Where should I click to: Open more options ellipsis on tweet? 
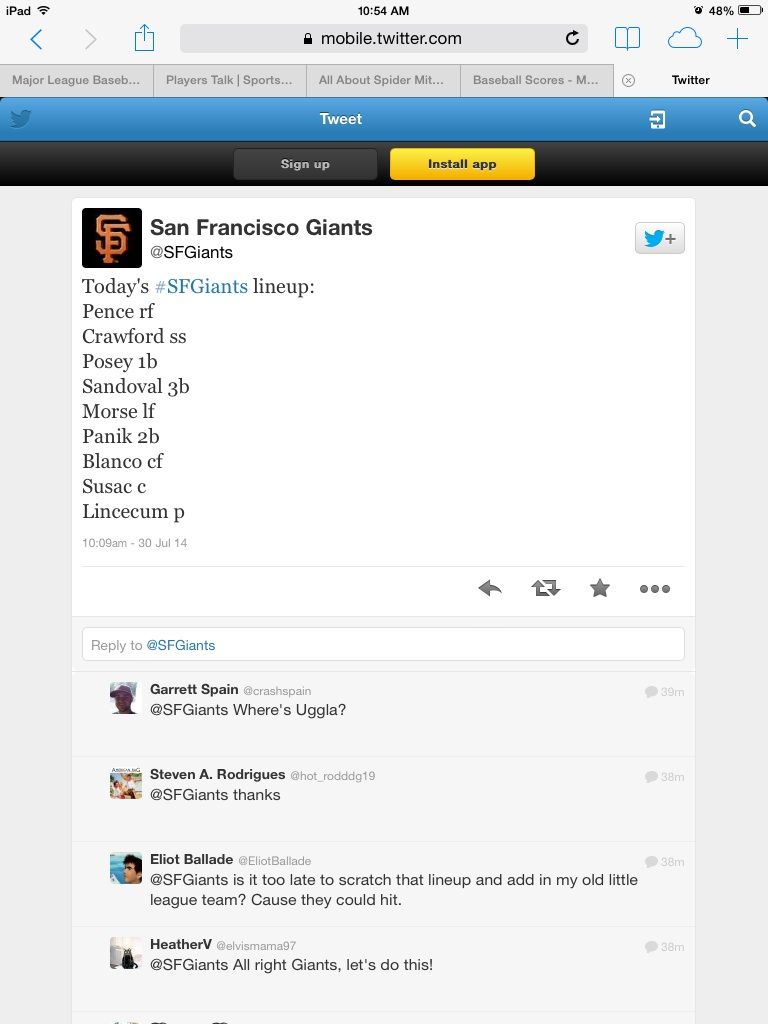(655, 589)
